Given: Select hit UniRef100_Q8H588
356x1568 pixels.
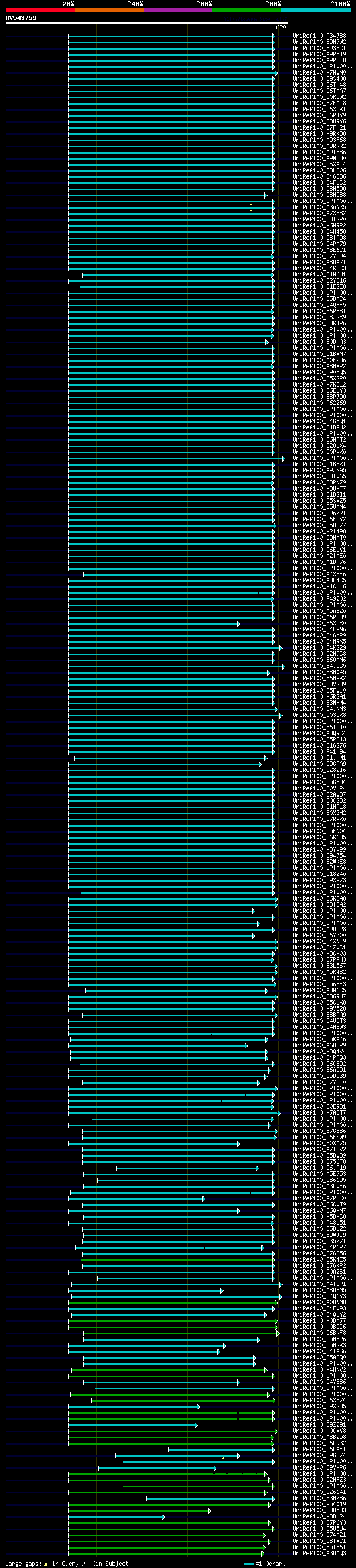Looking at the screenshot, I should point(319,195).
